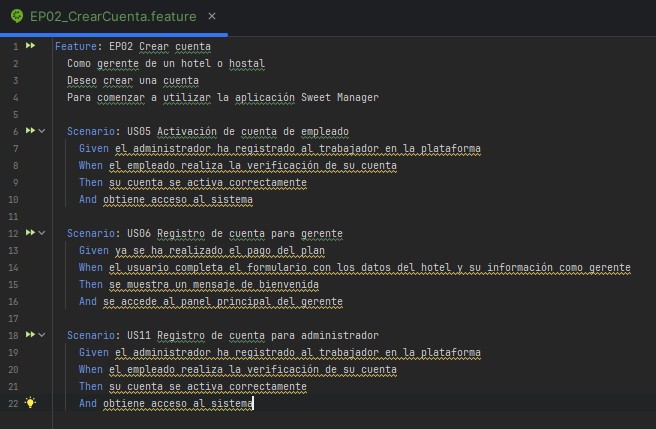
Task: Click line number 17 in the gutter
Action: click(13, 319)
